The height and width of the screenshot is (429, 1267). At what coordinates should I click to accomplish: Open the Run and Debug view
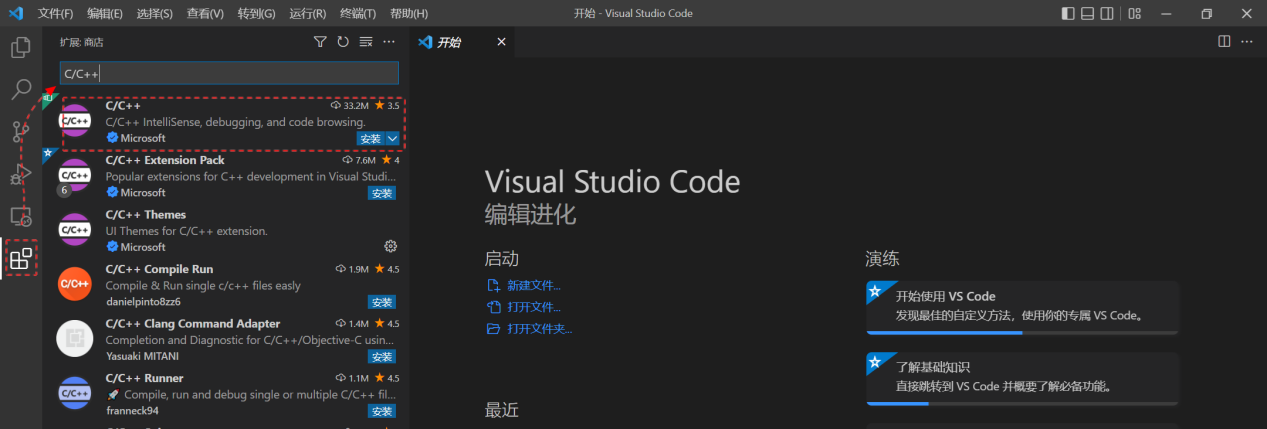[20, 174]
